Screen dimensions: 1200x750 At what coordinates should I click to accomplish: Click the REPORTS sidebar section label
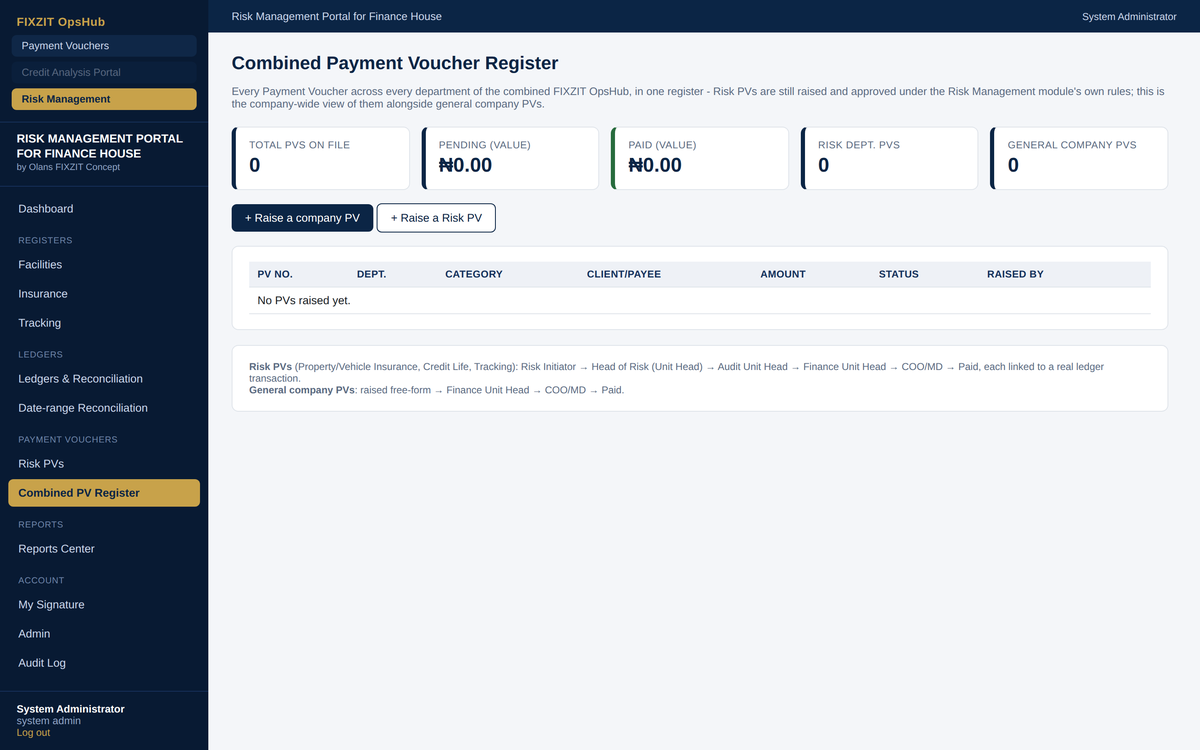pyautogui.click(x=41, y=524)
